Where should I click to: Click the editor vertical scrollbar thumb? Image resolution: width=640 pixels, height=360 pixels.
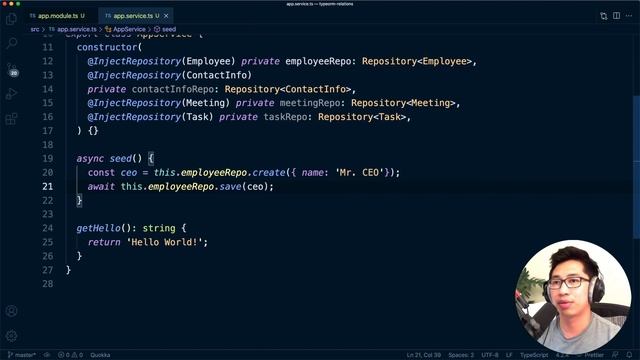636,167
